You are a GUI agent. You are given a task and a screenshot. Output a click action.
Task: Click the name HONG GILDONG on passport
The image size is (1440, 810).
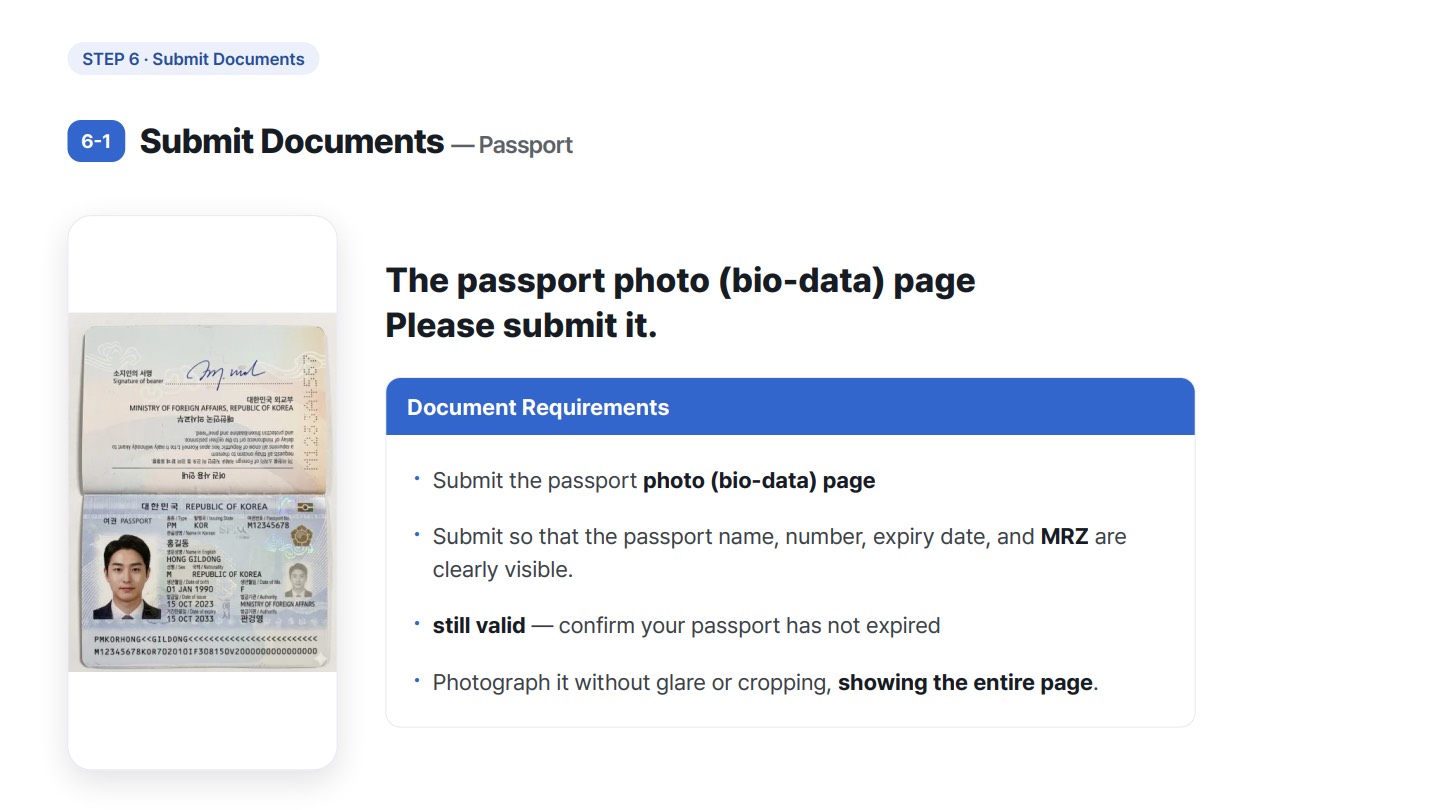[194, 559]
